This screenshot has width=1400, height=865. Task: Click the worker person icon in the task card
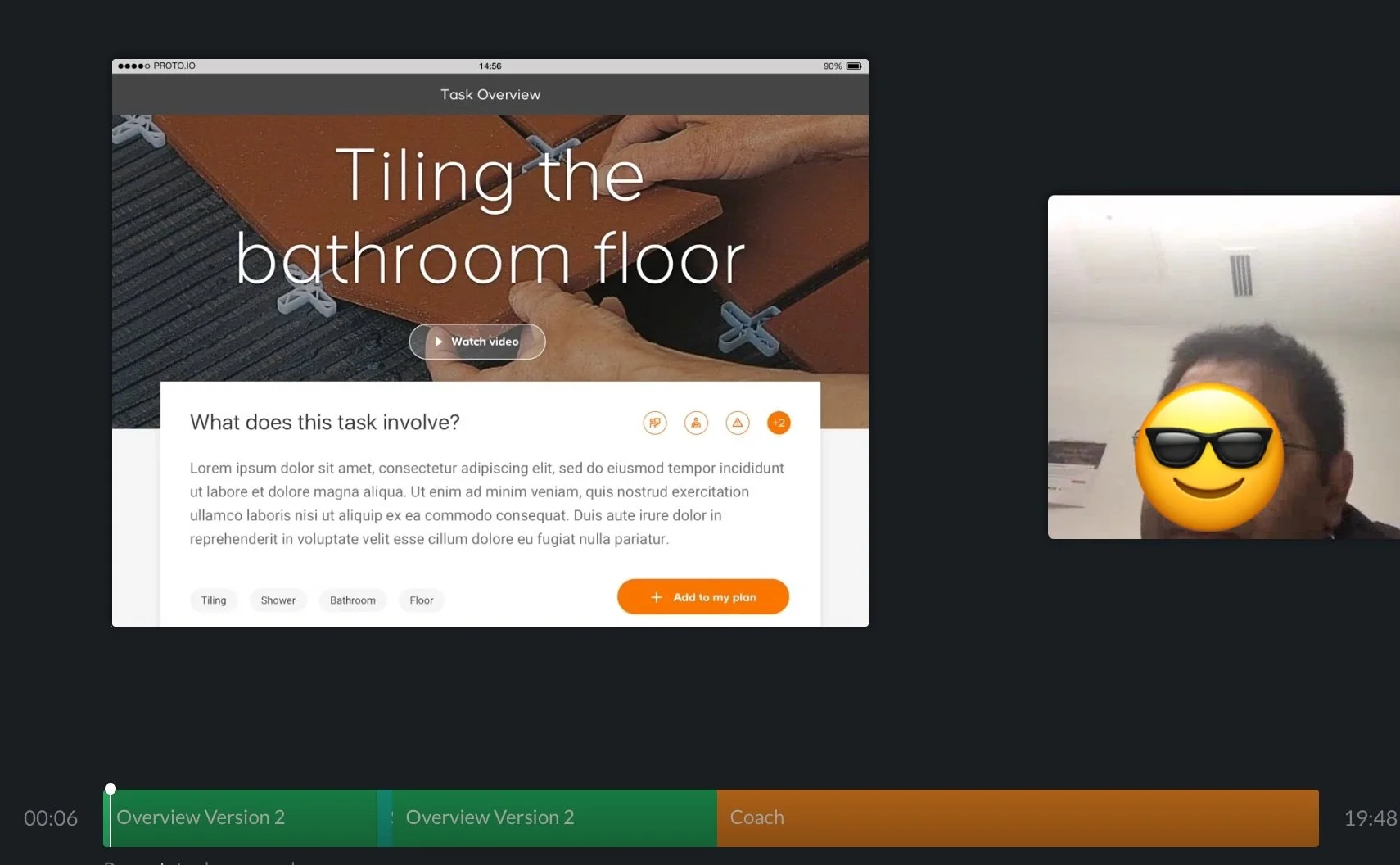(x=696, y=423)
